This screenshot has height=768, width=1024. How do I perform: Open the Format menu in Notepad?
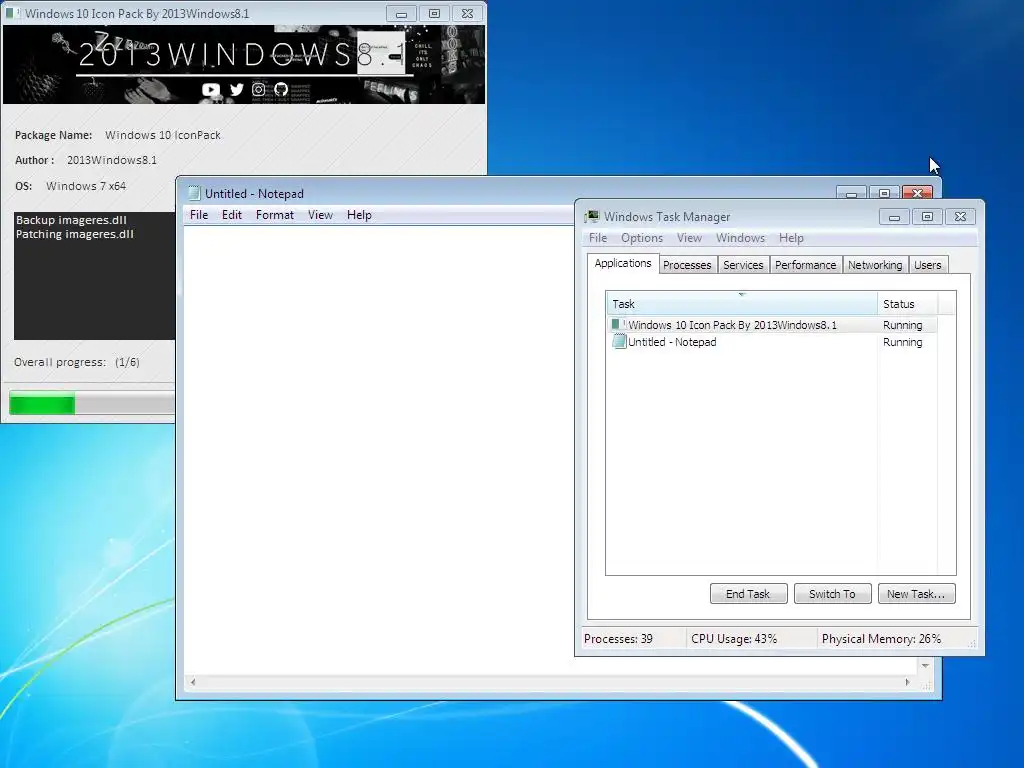[274, 215]
